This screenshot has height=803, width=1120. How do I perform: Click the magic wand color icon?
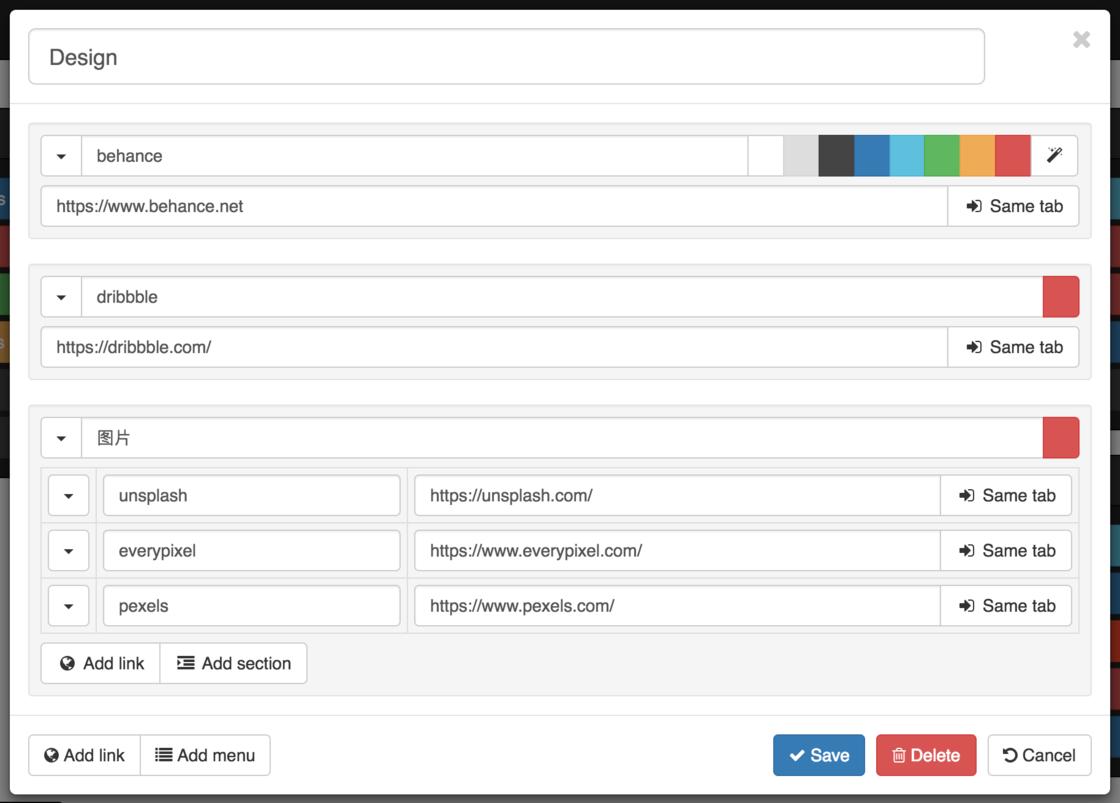(x=1054, y=155)
